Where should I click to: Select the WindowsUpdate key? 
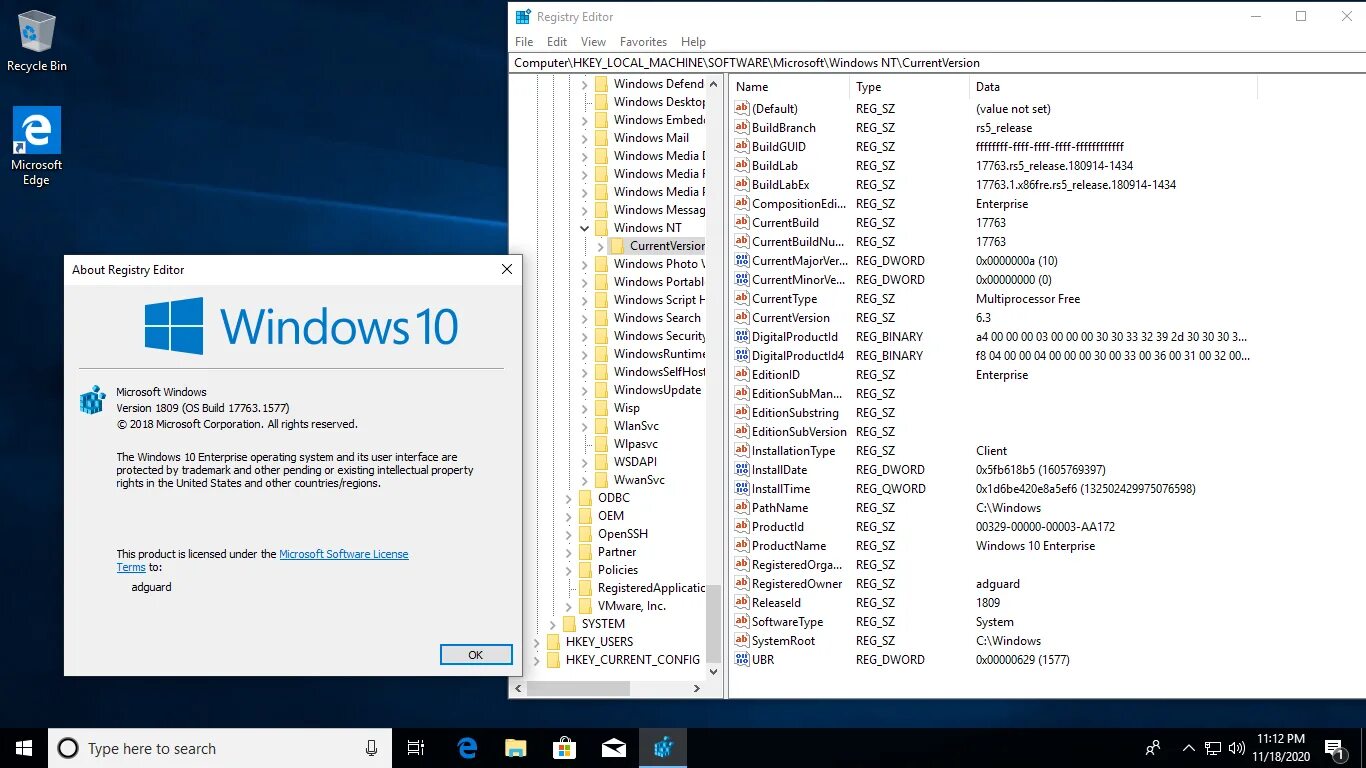coord(657,390)
